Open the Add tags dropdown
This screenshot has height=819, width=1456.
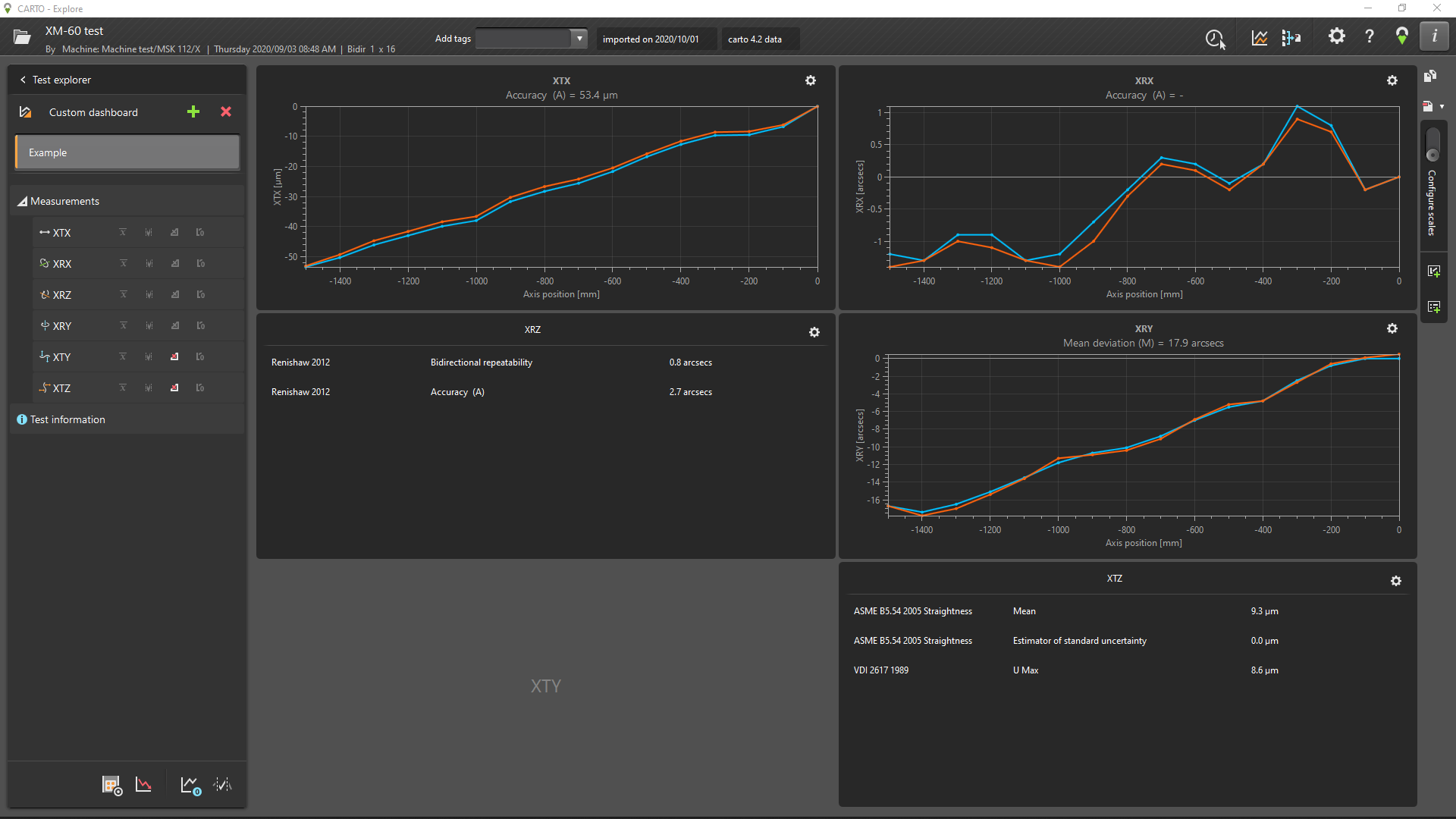click(579, 39)
